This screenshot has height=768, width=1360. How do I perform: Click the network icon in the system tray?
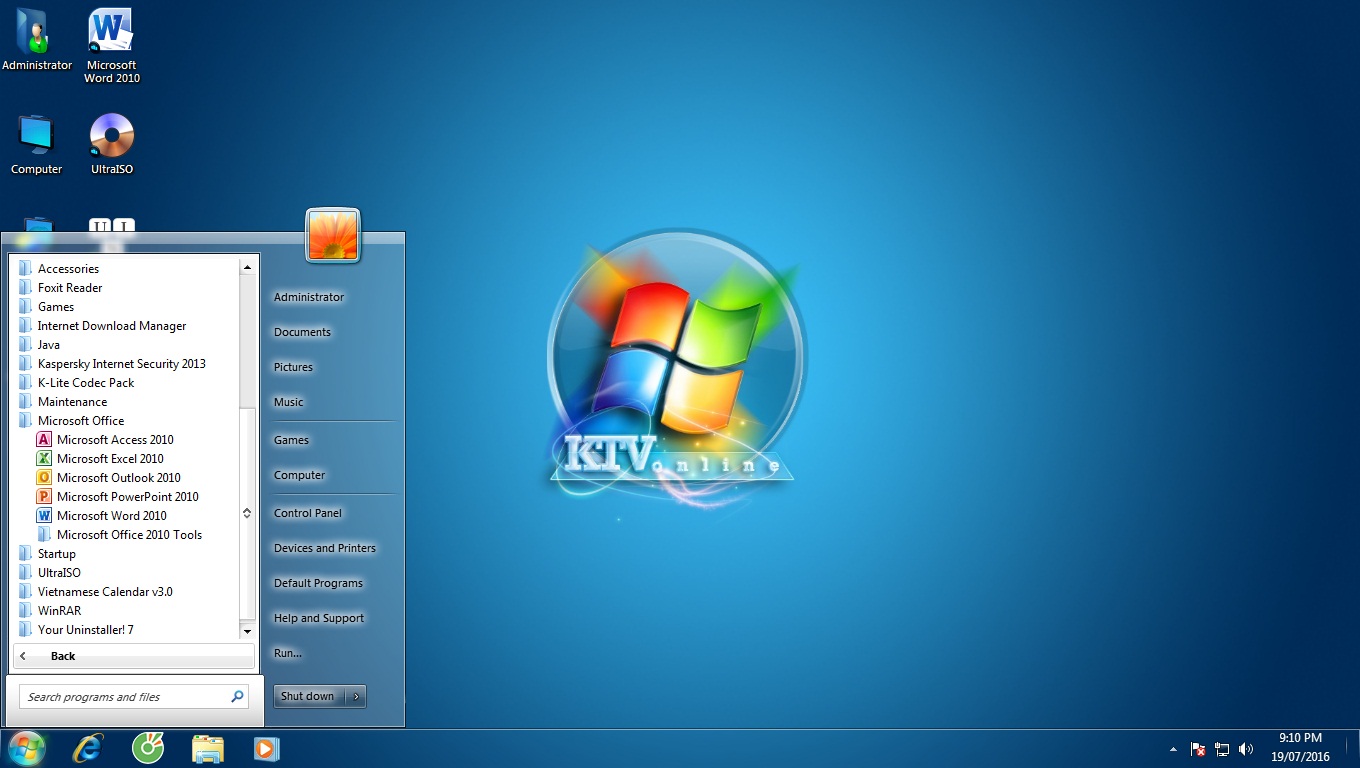click(1222, 749)
